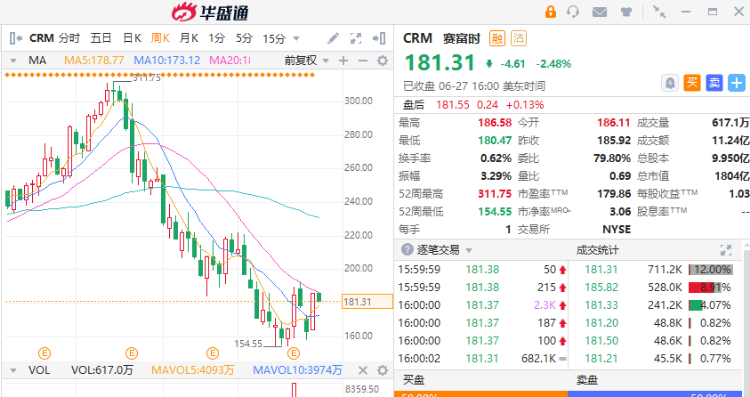Close the VOL indicator panel
This screenshot has width=750, height=397.
(363, 370)
